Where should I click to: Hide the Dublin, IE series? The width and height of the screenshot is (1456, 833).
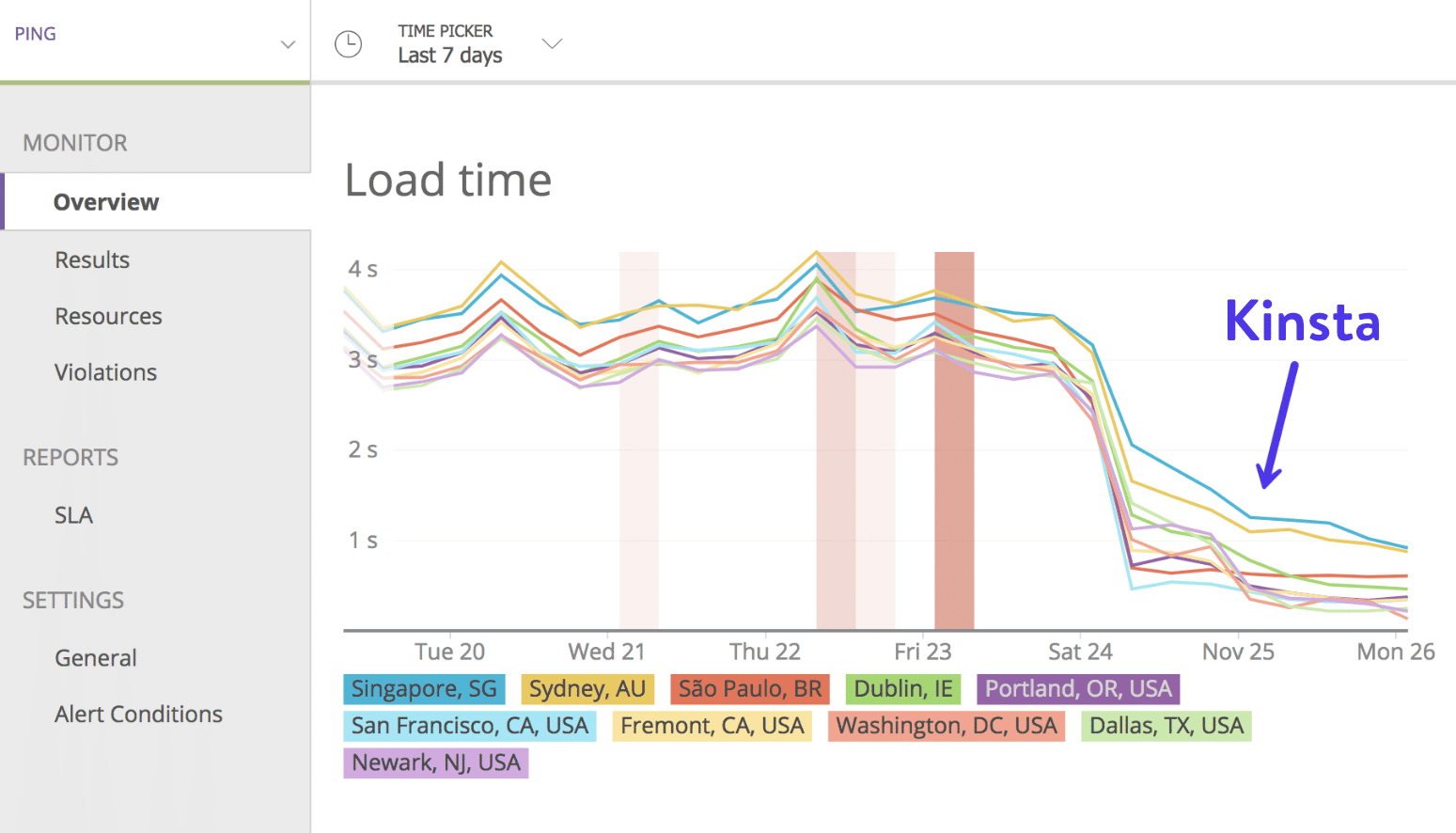point(902,689)
